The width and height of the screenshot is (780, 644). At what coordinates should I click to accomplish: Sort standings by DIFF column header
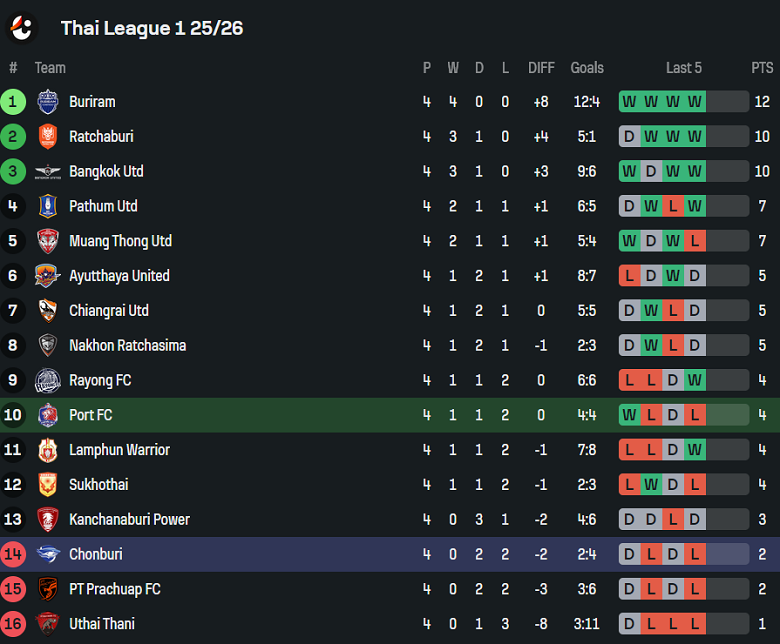[x=541, y=68]
